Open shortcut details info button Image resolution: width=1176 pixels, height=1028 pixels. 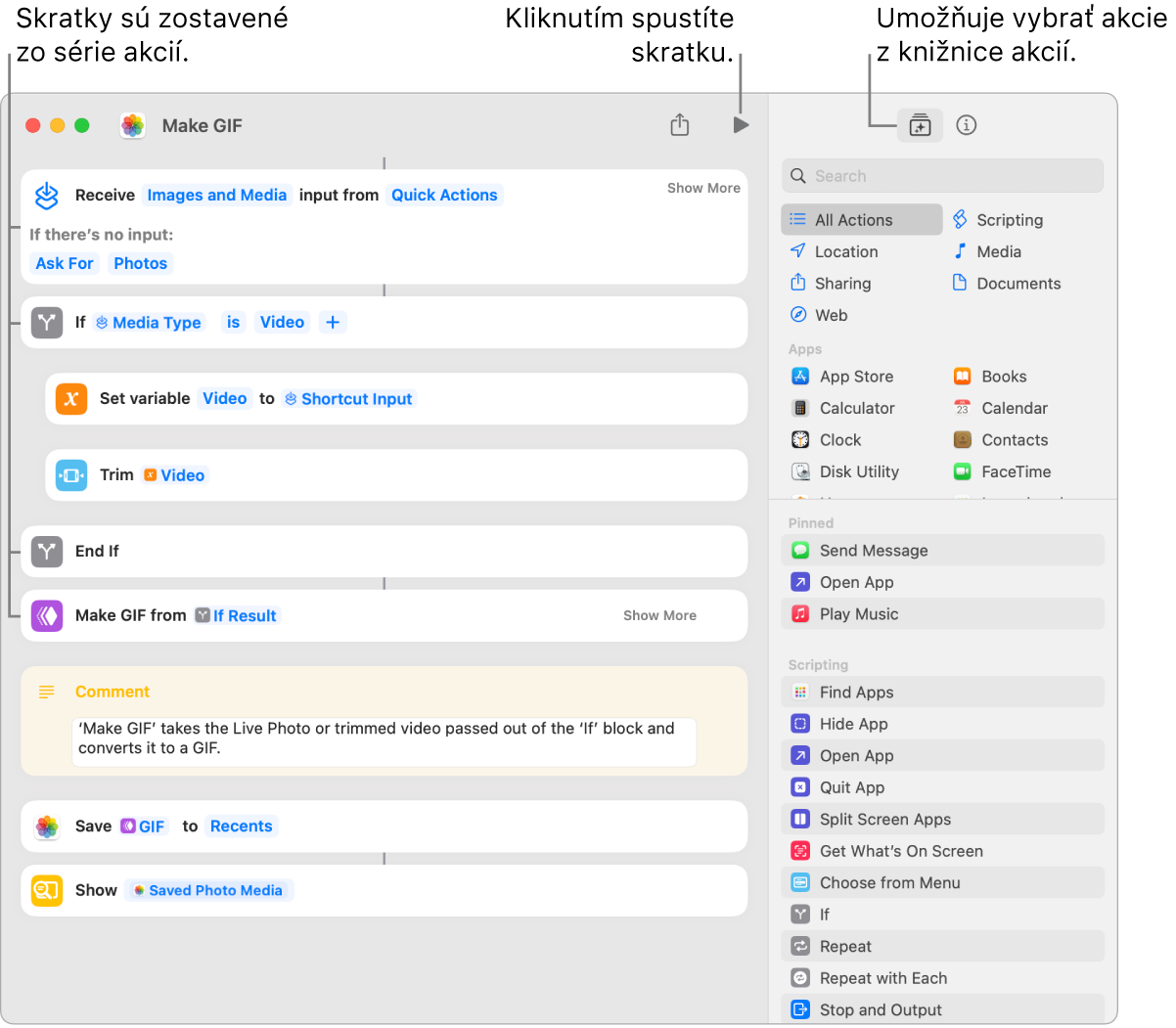click(x=967, y=125)
